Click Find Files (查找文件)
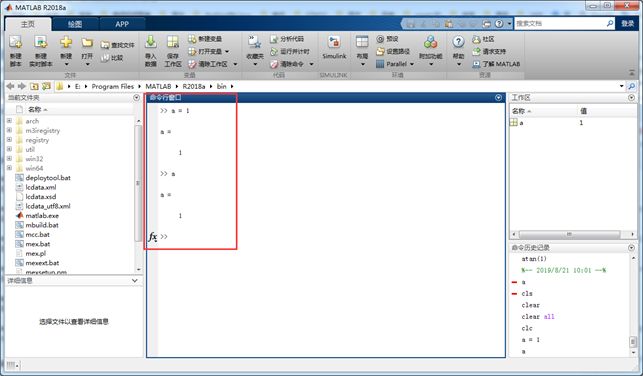 118,45
